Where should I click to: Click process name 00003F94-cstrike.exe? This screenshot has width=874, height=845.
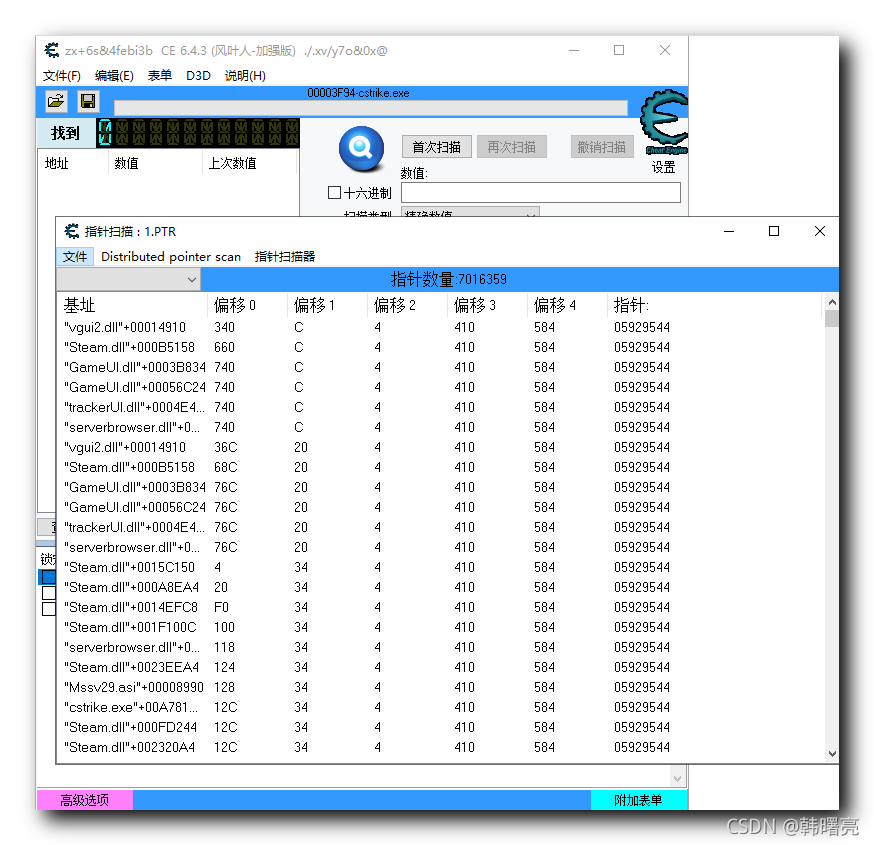pyautogui.click(x=358, y=93)
